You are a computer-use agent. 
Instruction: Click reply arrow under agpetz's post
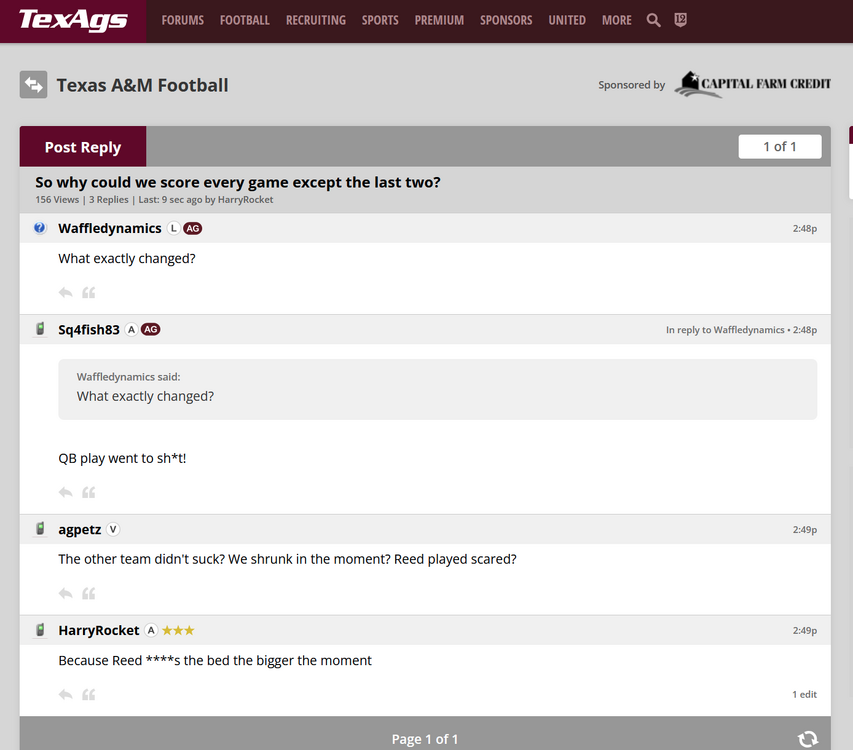pyautogui.click(x=66, y=594)
